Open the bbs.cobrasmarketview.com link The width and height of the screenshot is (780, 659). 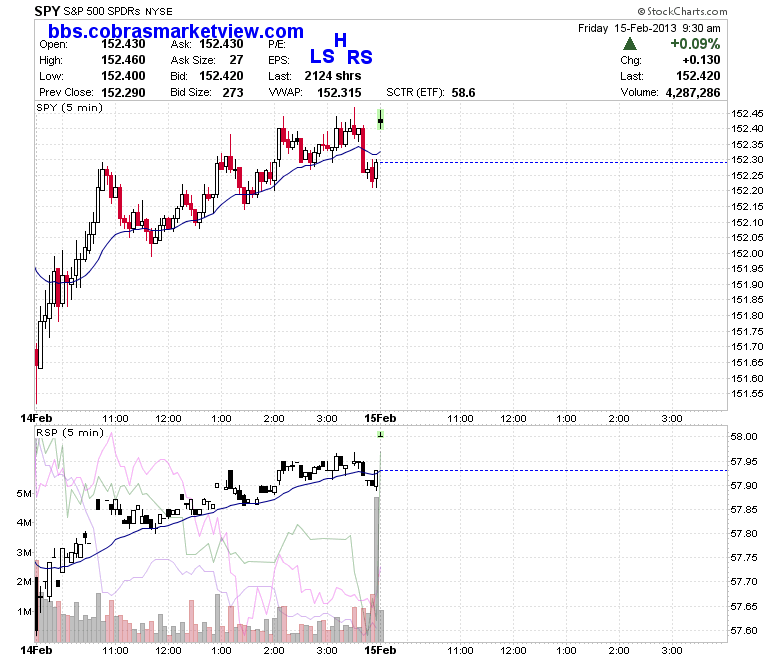pyautogui.click(x=176, y=31)
